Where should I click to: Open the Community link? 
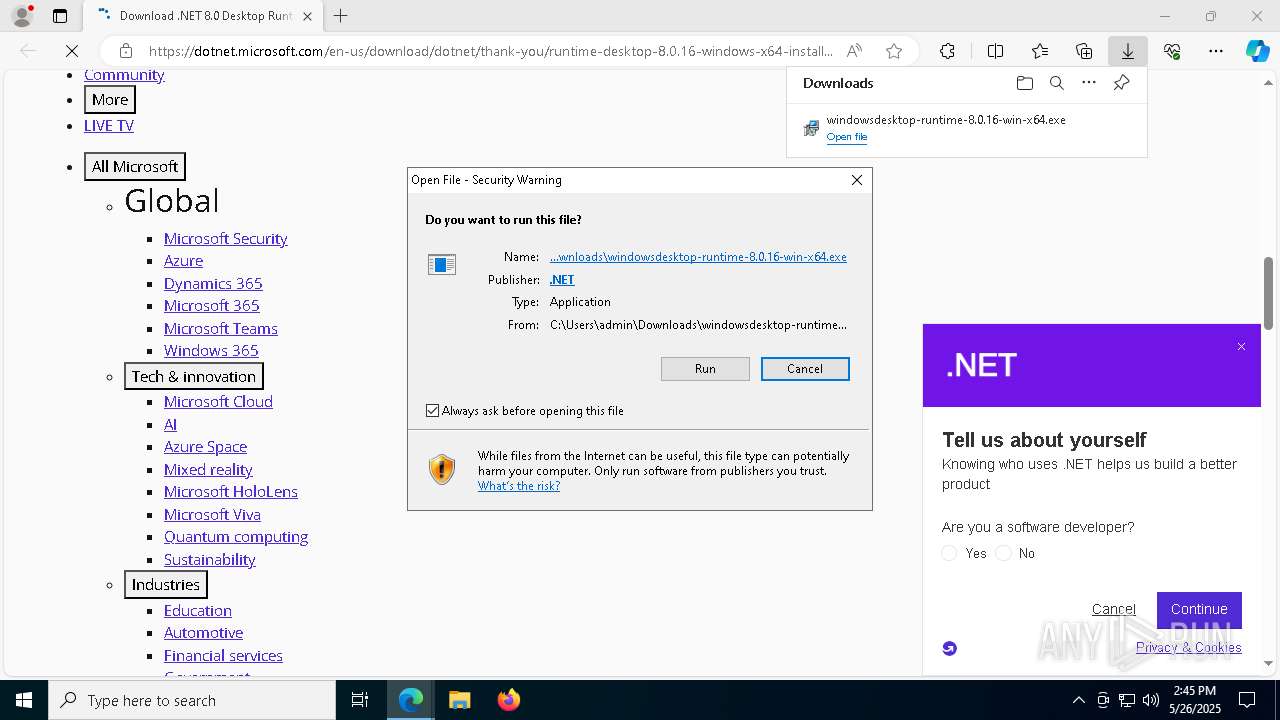124,75
